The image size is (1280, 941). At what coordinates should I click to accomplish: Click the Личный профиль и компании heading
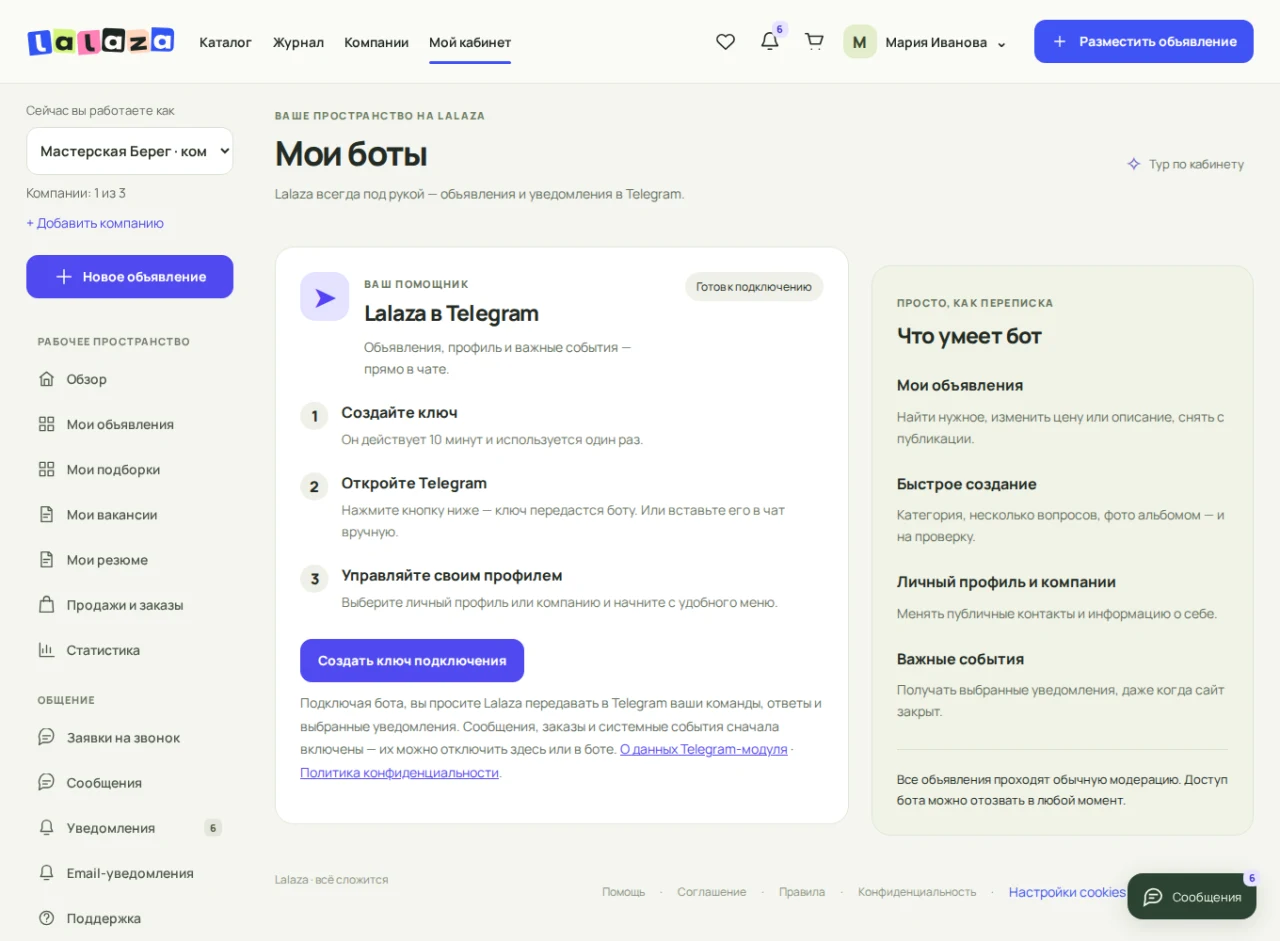[1006, 582]
